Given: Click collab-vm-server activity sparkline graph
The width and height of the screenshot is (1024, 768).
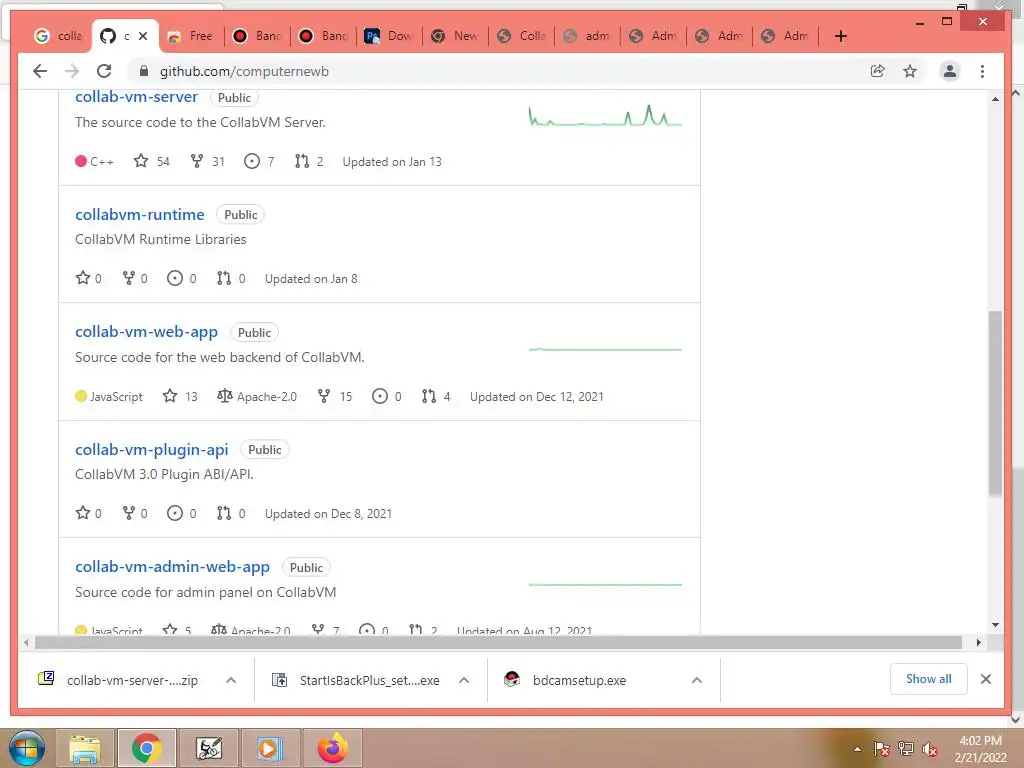Looking at the screenshot, I should point(605,116).
